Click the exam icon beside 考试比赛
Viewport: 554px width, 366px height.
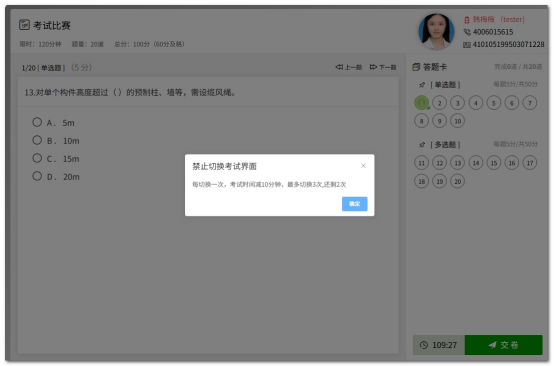click(24, 25)
